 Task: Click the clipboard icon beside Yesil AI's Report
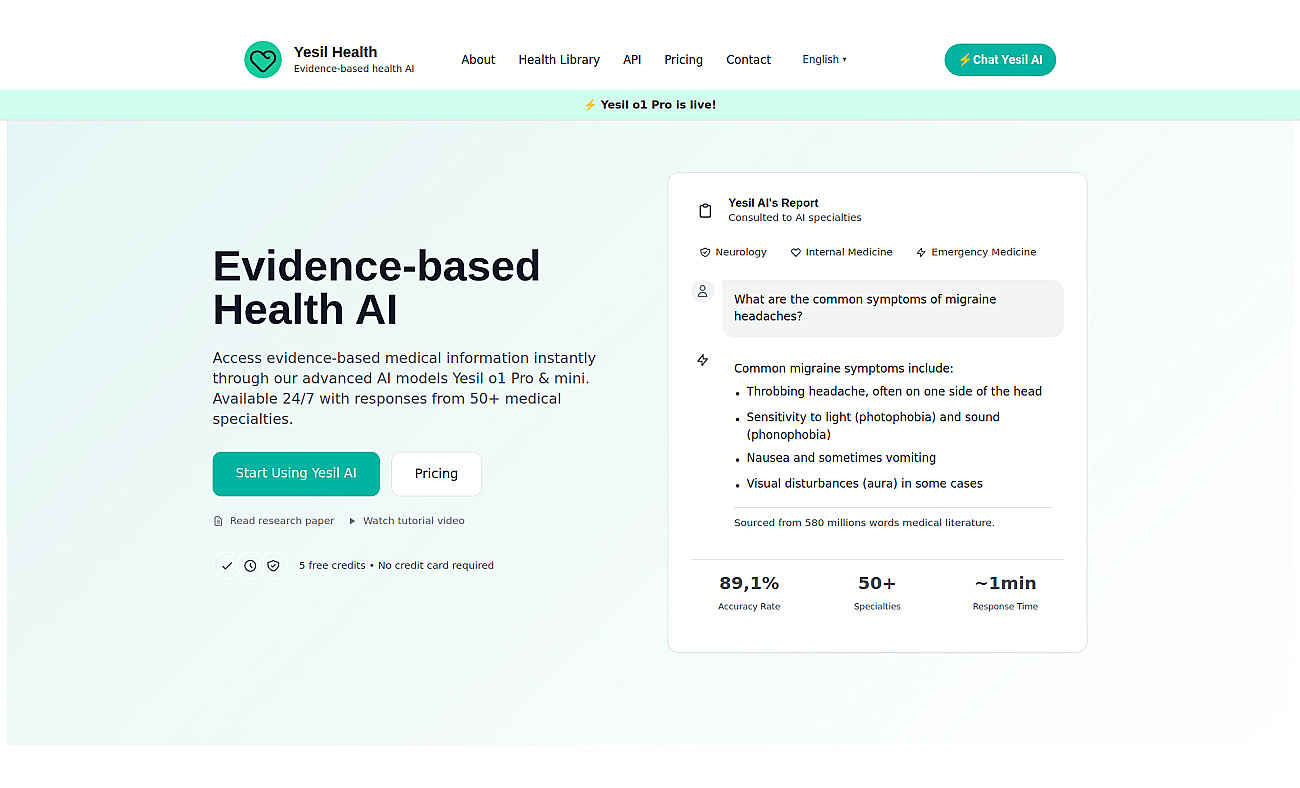pyautogui.click(x=705, y=211)
